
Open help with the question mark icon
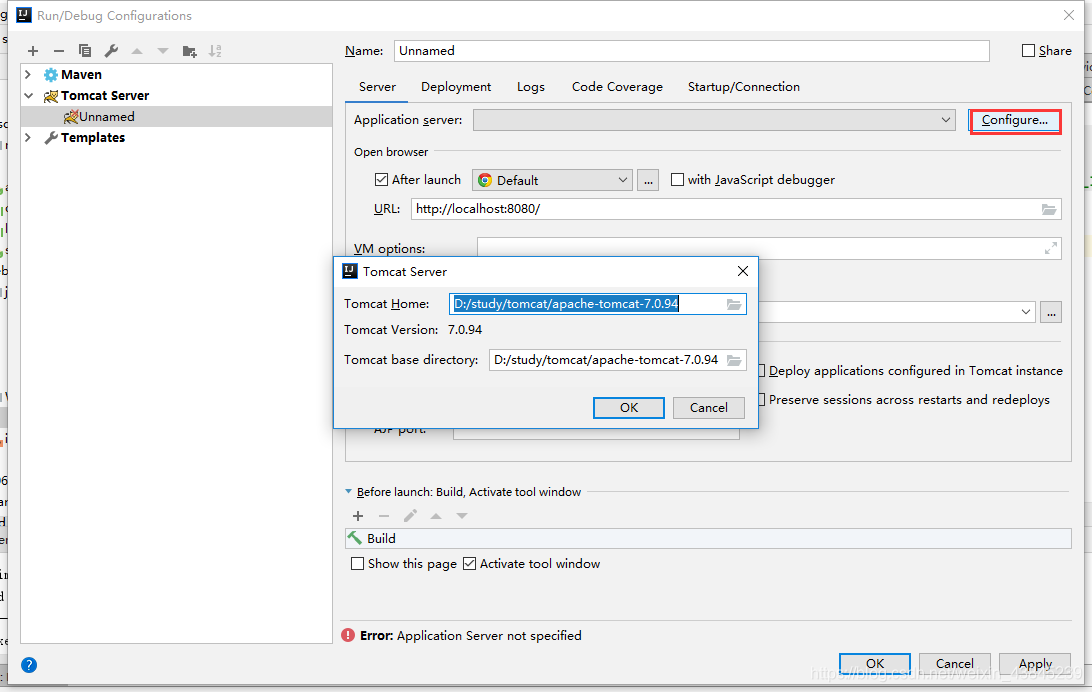coord(29,665)
